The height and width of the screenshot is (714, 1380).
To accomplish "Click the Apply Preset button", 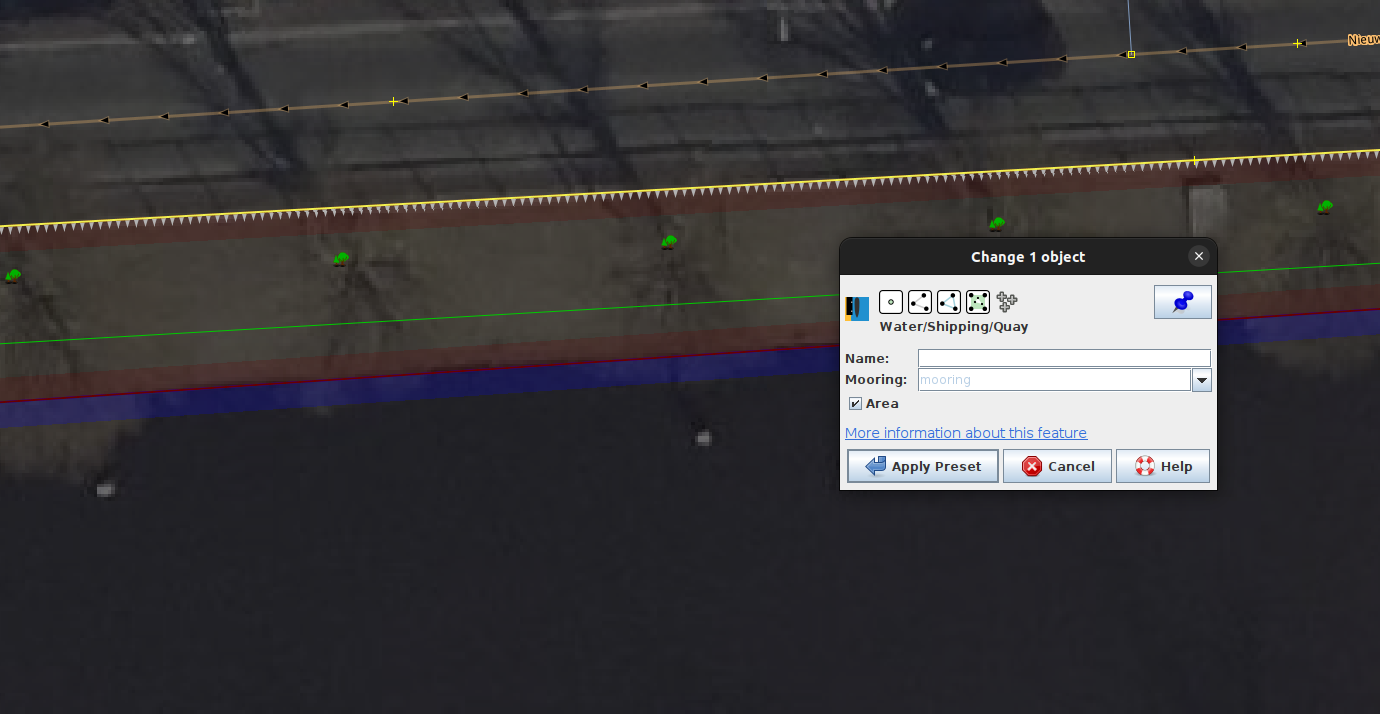I will (x=922, y=466).
